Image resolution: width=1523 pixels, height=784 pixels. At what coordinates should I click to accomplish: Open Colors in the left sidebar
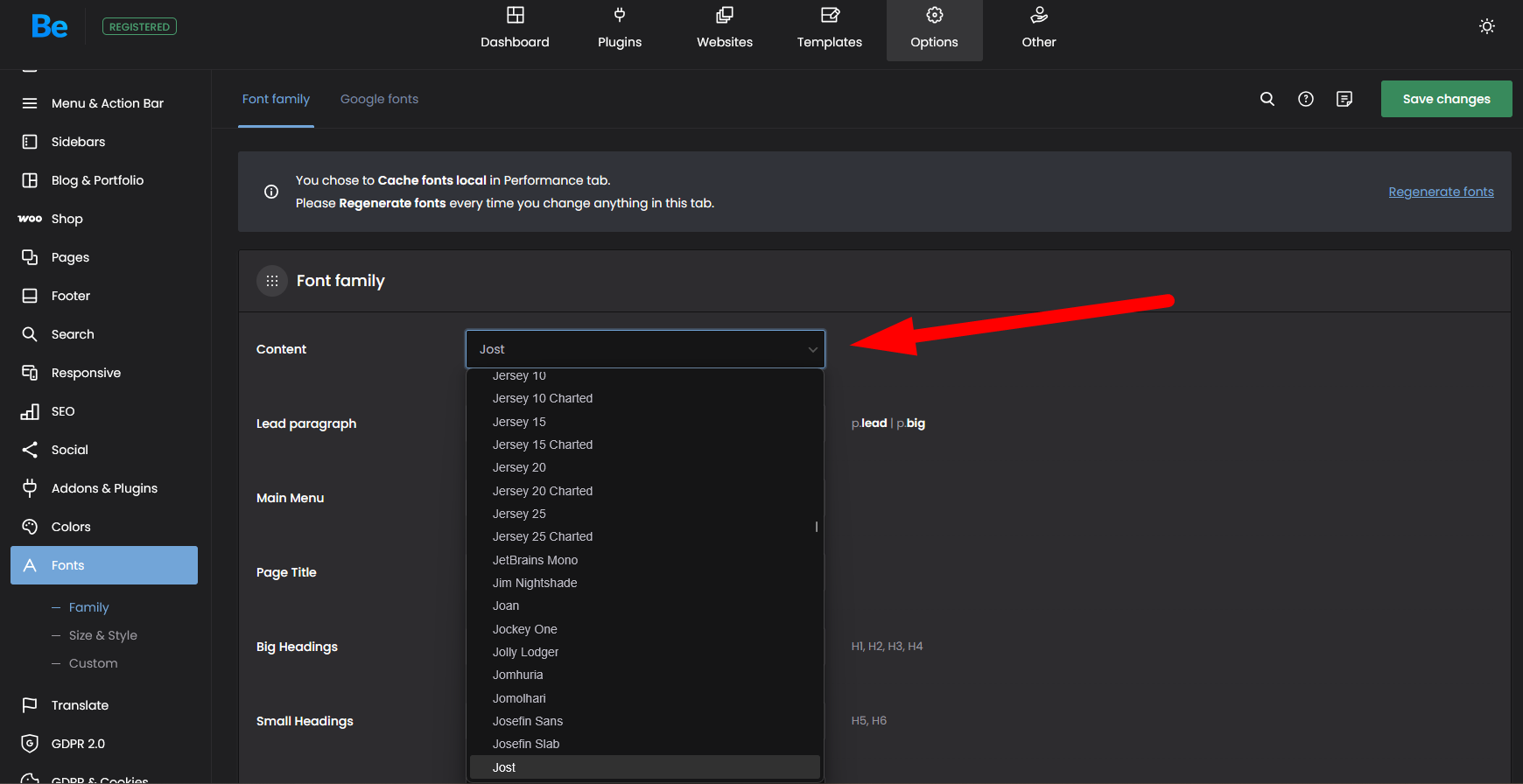pyautogui.click(x=71, y=527)
